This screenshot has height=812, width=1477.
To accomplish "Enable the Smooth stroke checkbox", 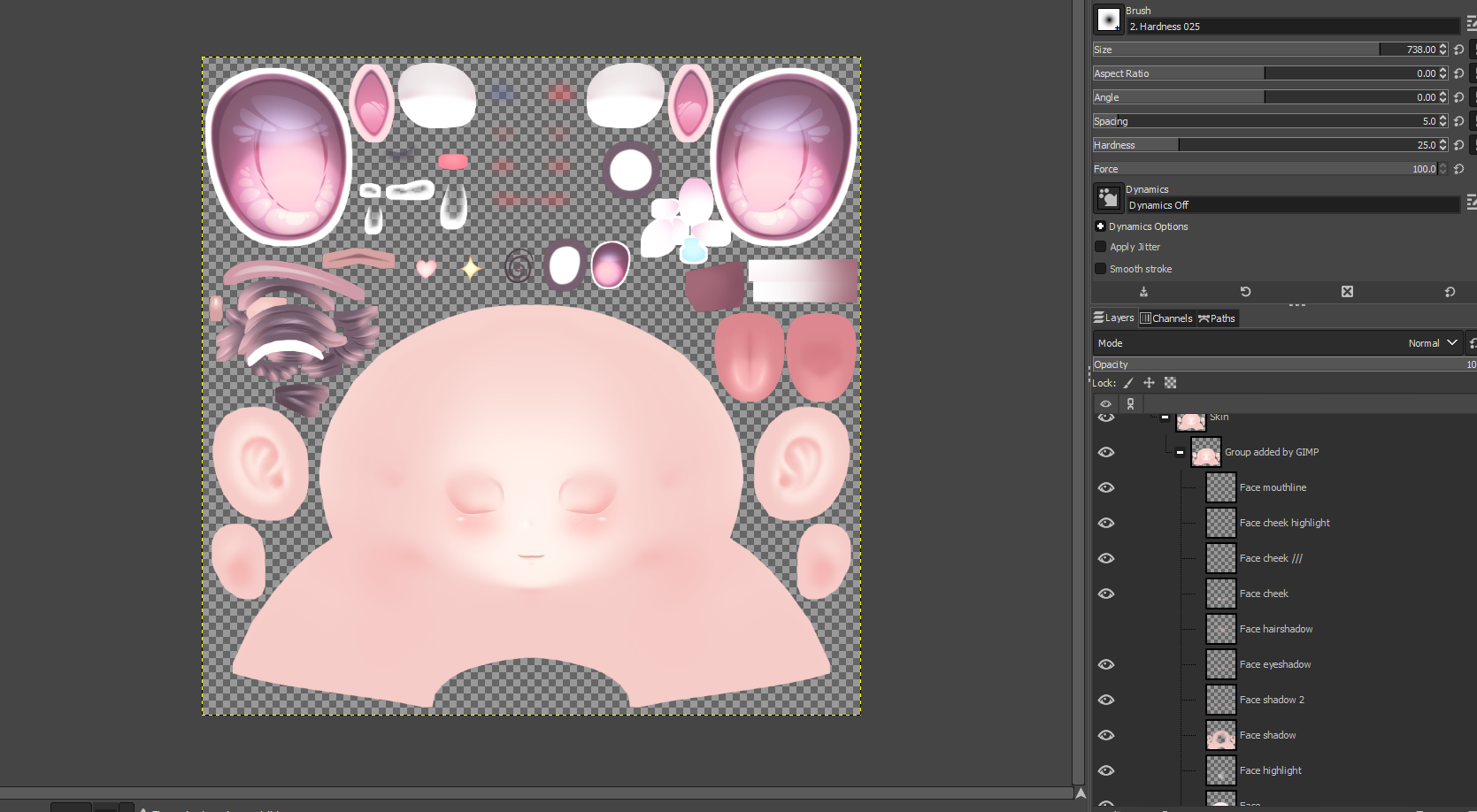I will point(1101,269).
